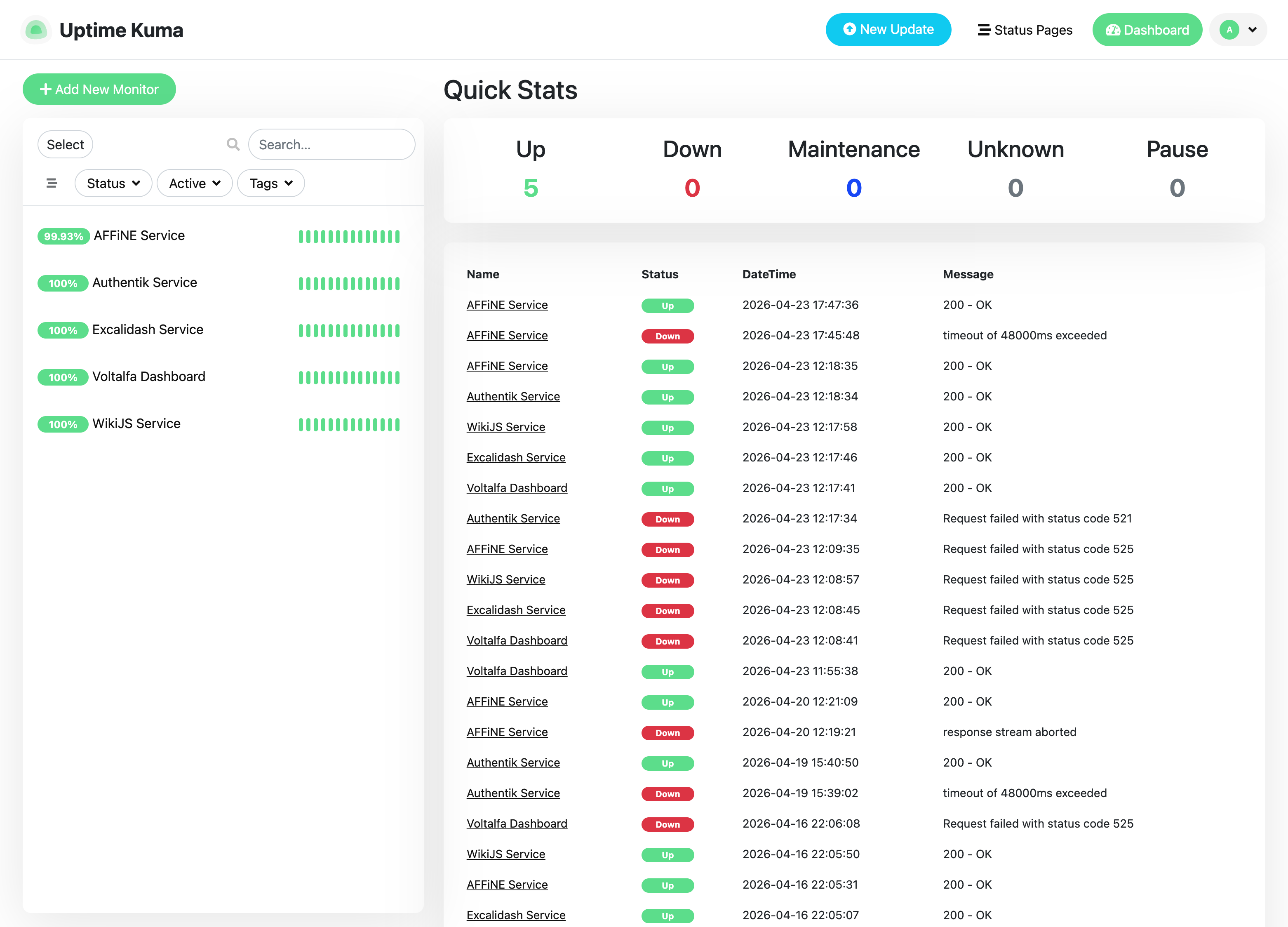Click AFFiNE Service link at 17:47:36
1288x927 pixels.
507,305
